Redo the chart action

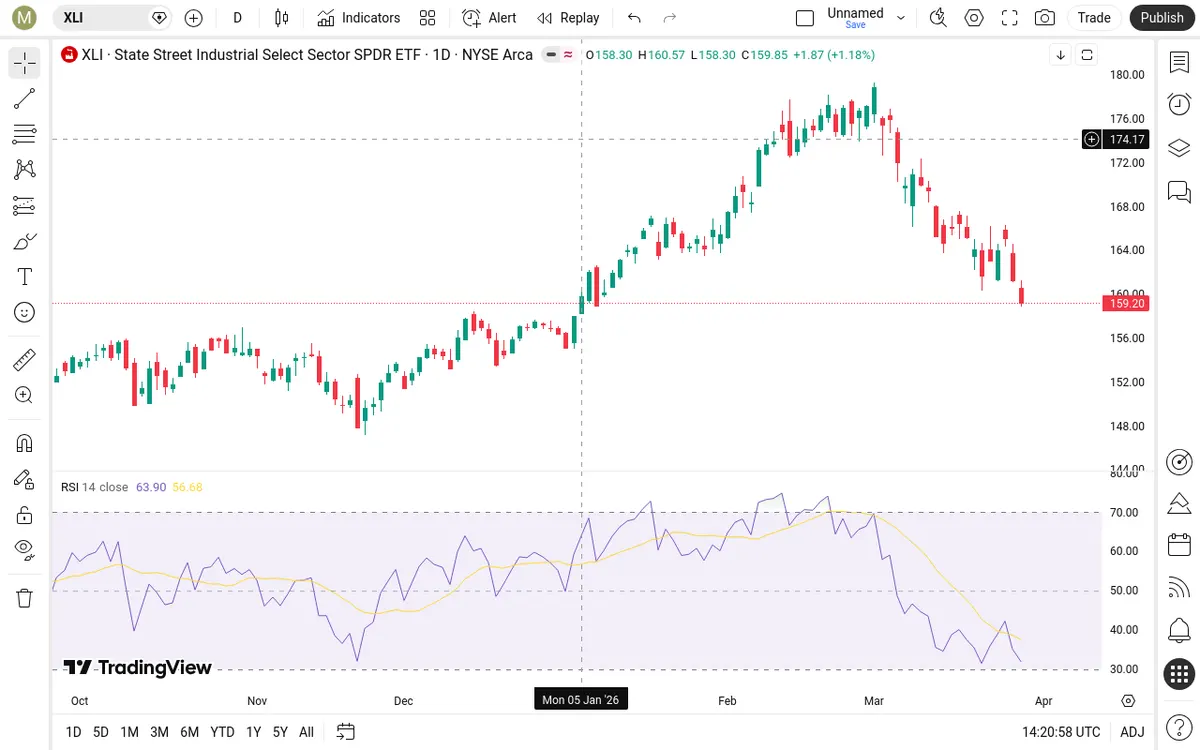[670, 18]
